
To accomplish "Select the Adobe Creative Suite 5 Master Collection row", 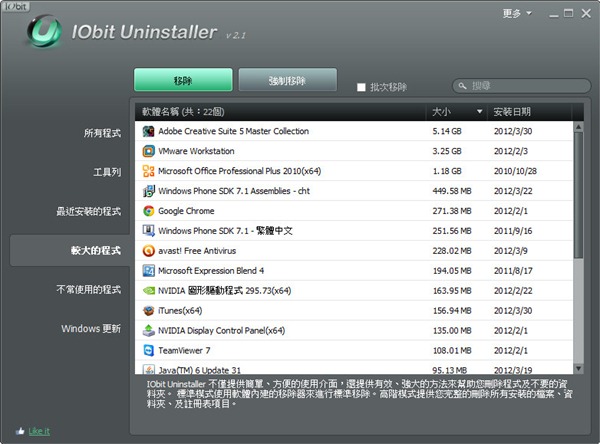I will (354, 131).
